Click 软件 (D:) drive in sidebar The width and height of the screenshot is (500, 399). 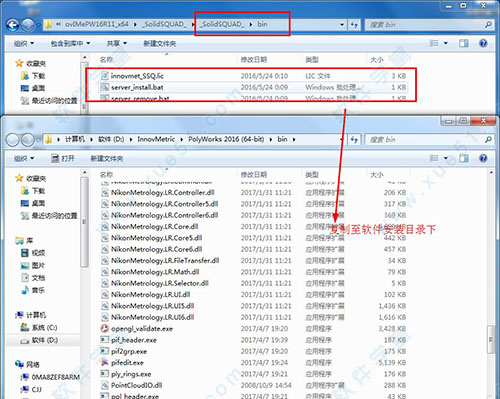[39, 340]
